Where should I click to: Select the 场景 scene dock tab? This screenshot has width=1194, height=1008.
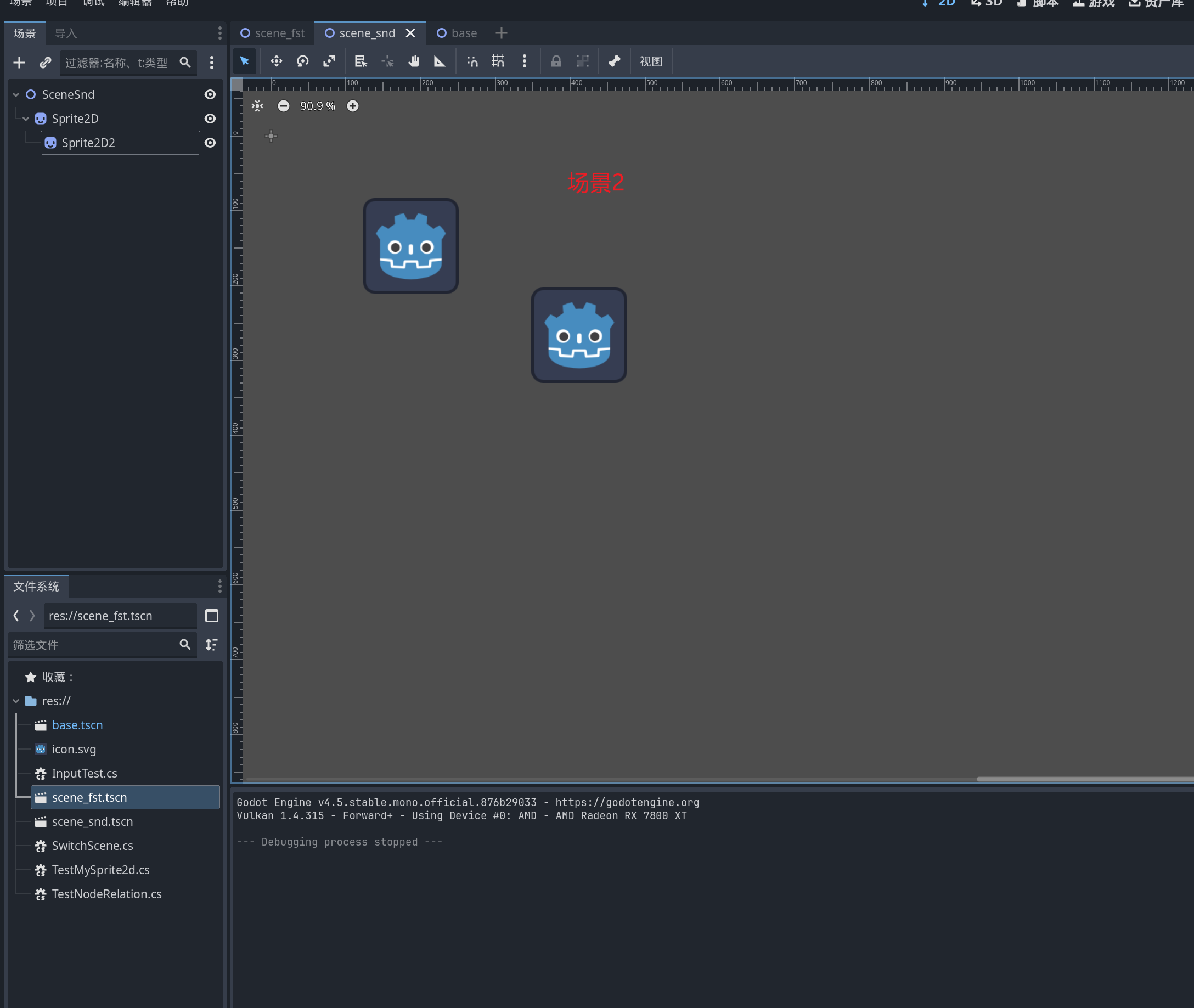pyautogui.click(x=25, y=33)
